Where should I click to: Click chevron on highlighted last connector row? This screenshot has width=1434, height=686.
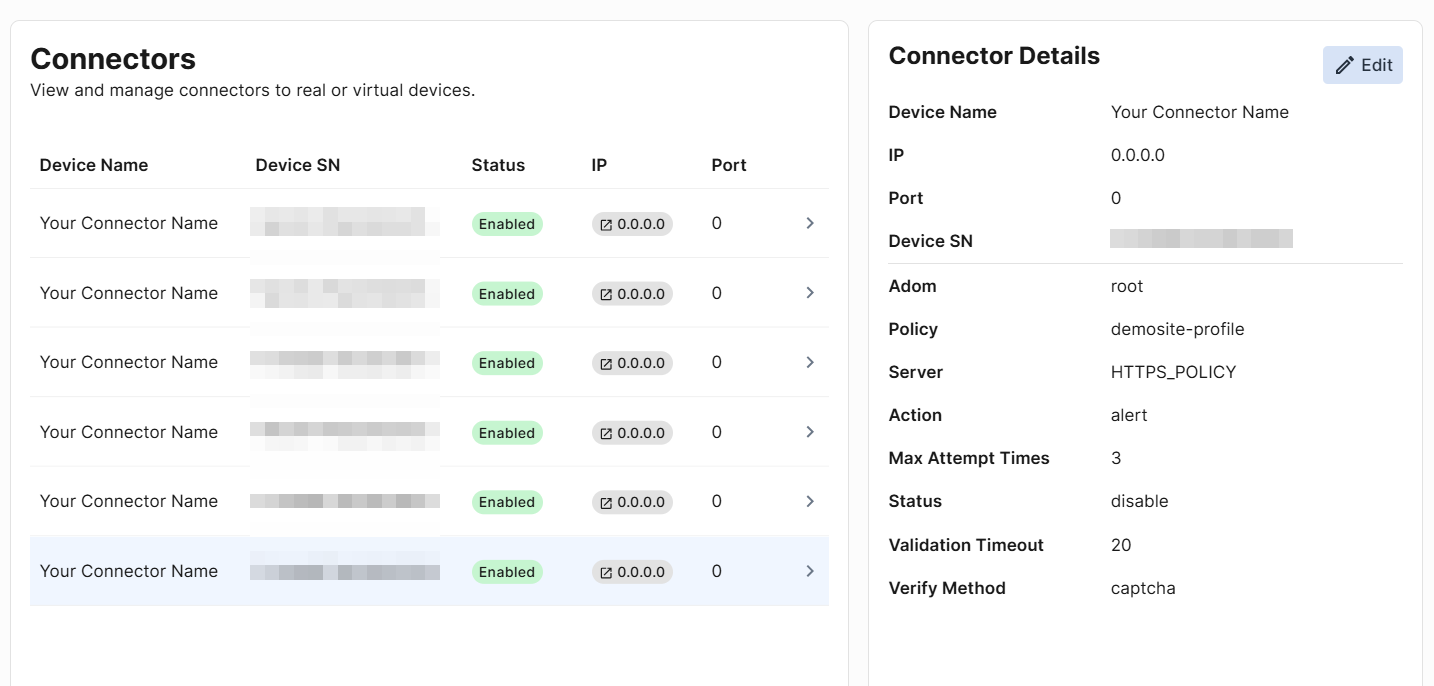[x=810, y=571]
